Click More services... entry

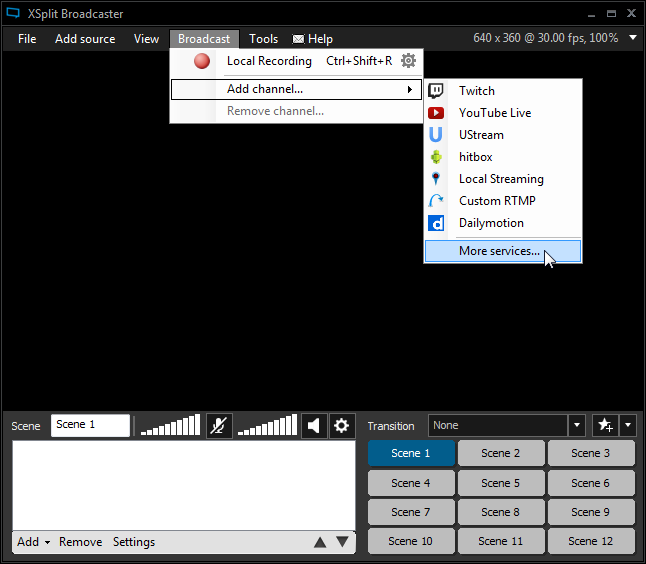click(x=503, y=251)
